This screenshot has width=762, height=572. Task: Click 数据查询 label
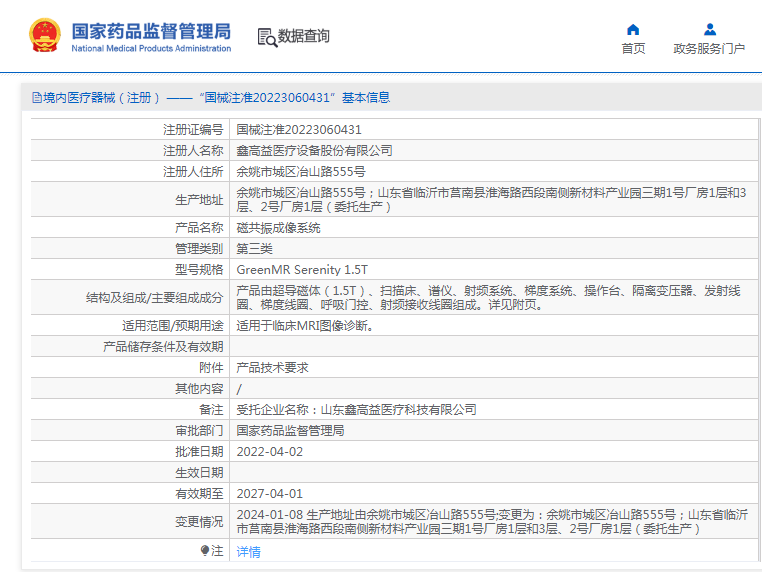click(303, 36)
